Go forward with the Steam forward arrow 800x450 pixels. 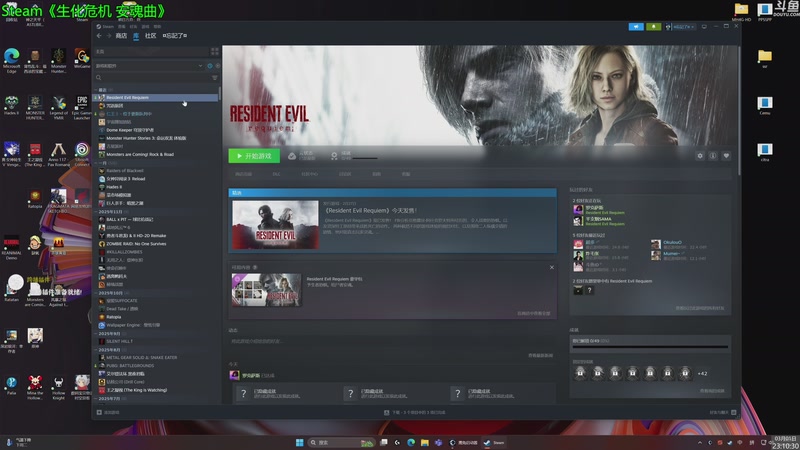click(x=109, y=36)
